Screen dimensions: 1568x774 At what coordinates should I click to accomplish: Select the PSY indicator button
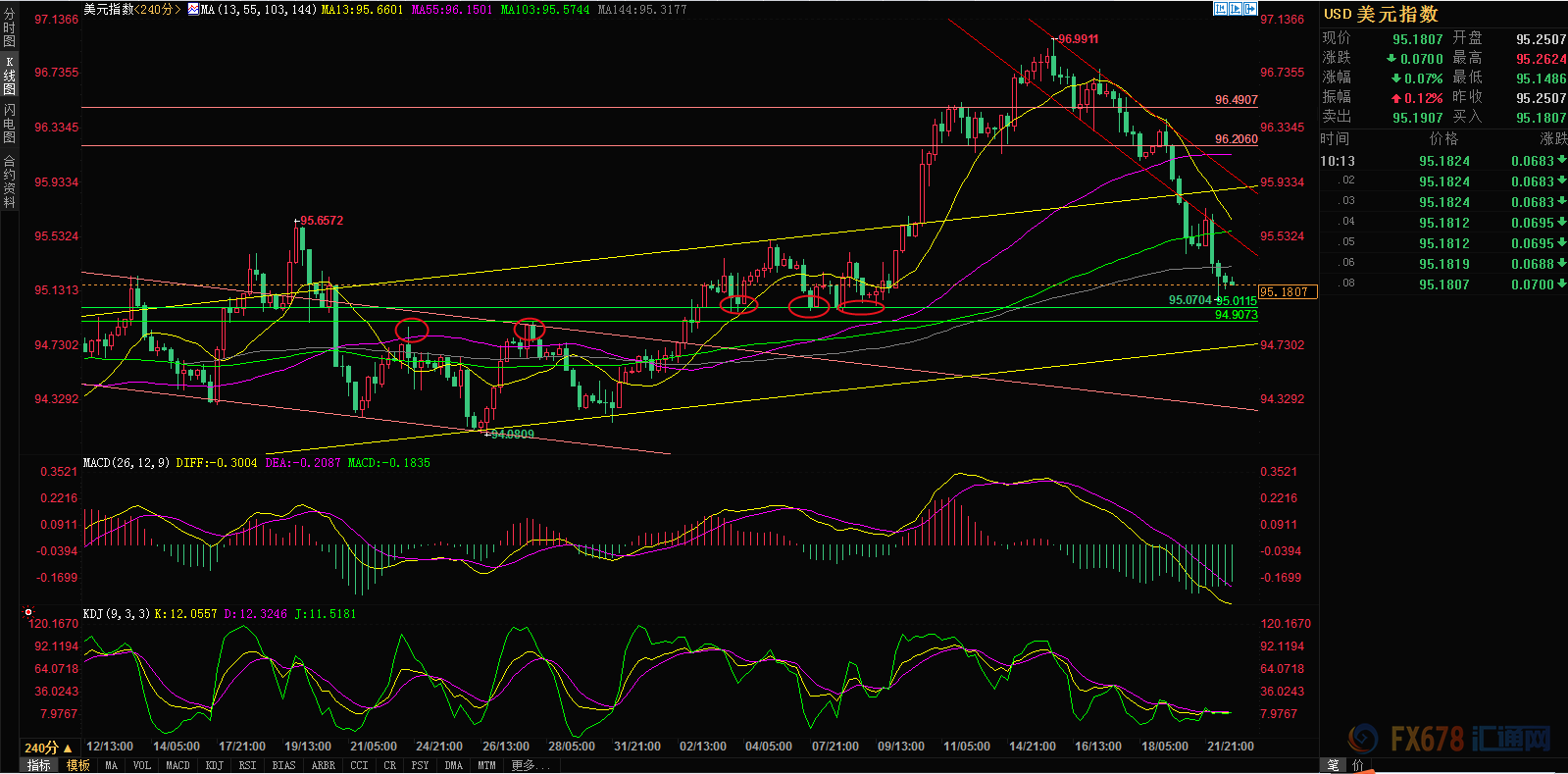420,765
